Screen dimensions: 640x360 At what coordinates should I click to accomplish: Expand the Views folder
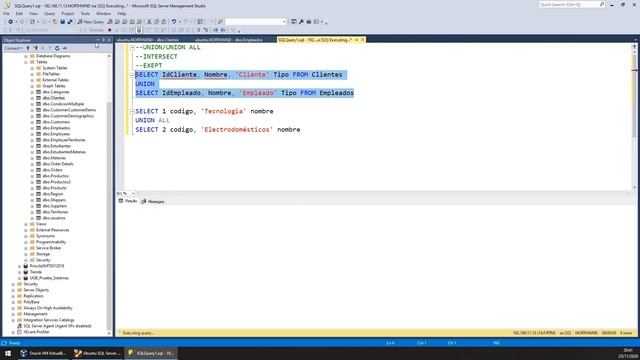coord(26,224)
